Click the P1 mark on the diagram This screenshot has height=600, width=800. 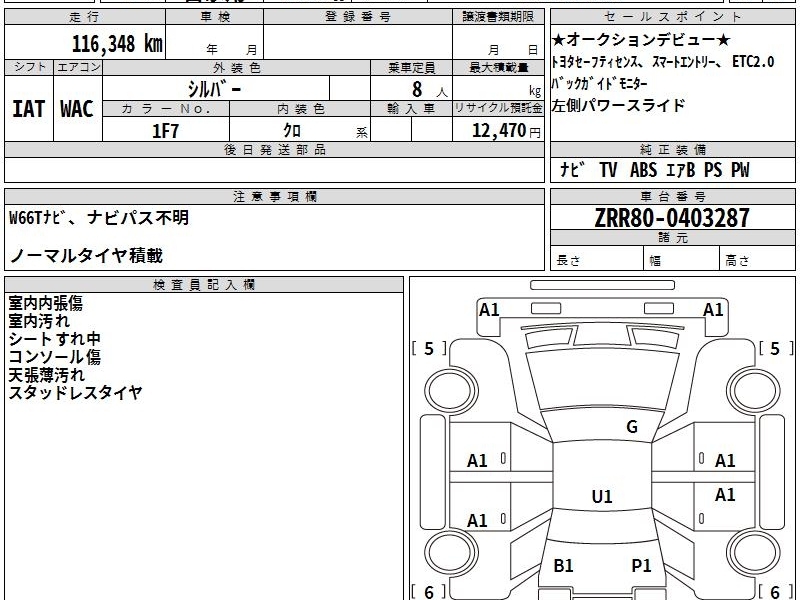point(641,565)
